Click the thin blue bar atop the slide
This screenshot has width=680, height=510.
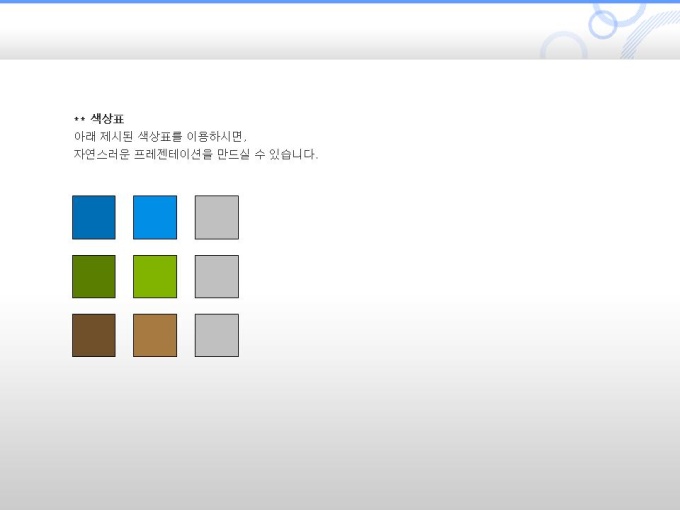click(x=340, y=1)
